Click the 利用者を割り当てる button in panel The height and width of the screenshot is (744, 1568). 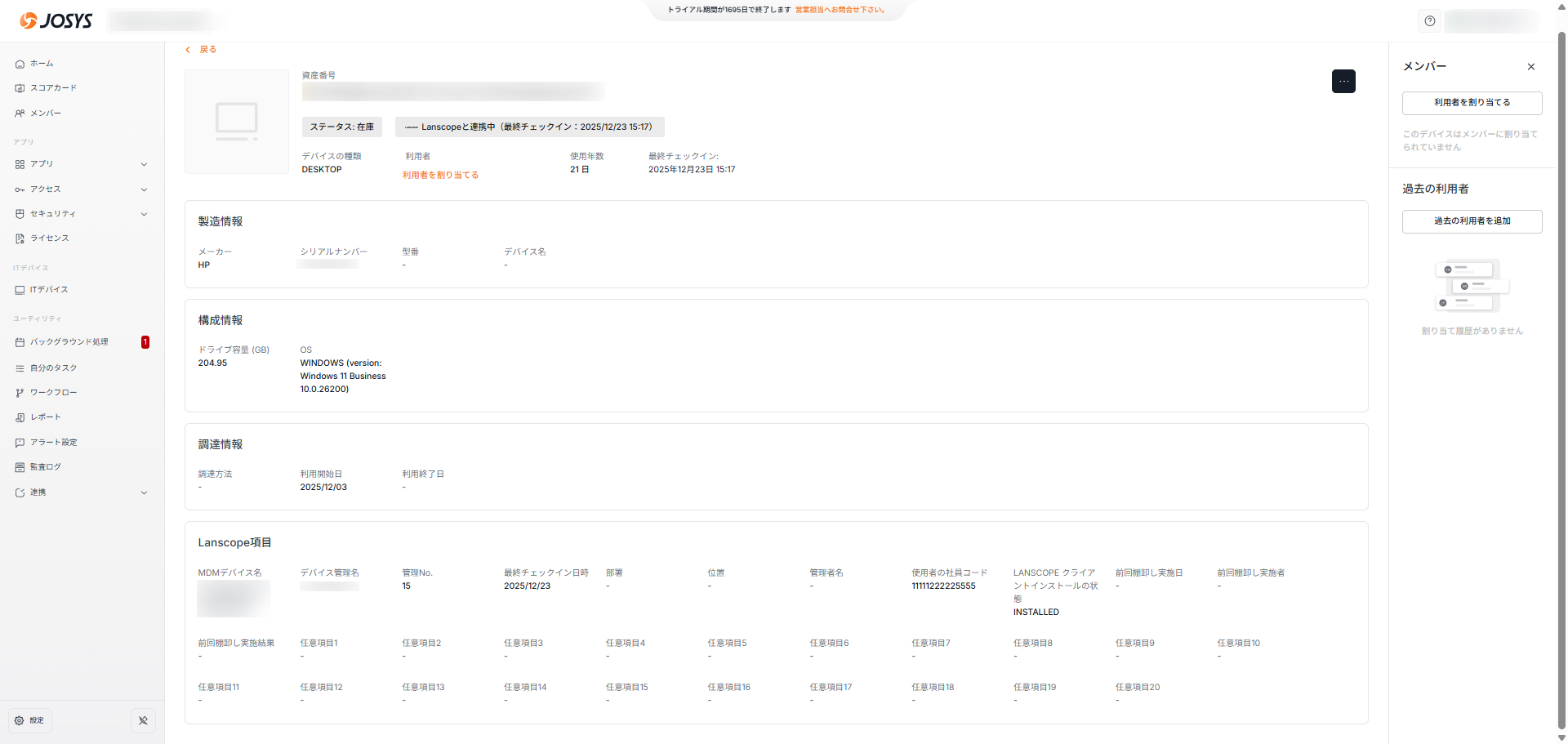[x=1472, y=103]
